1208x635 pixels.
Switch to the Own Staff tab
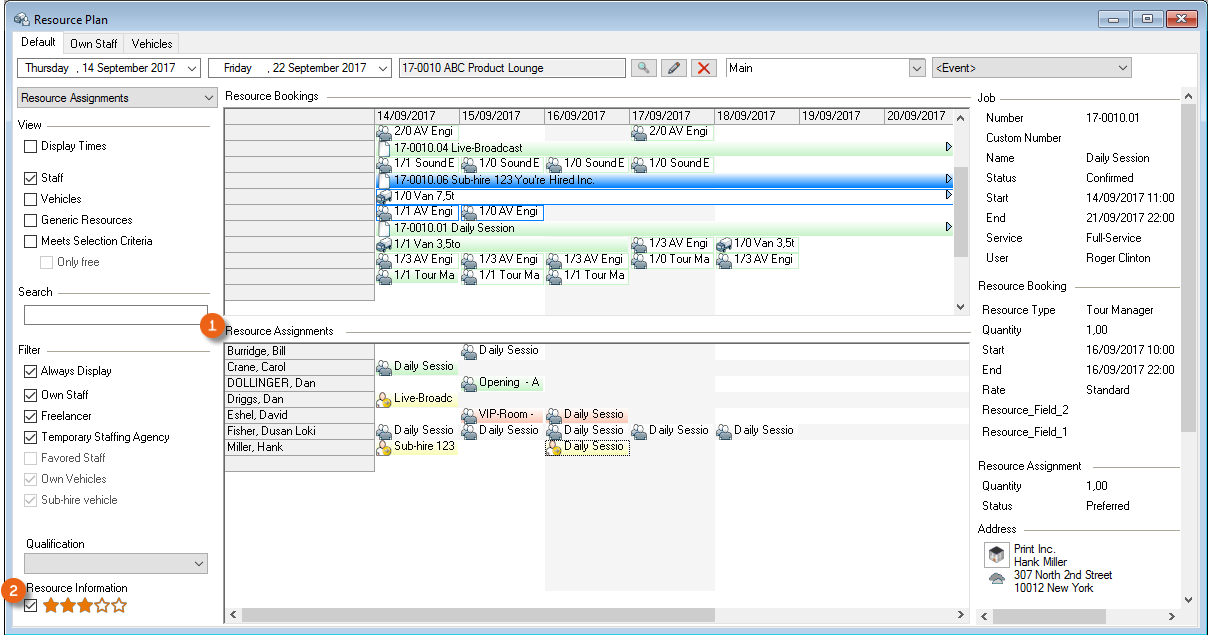coord(94,44)
